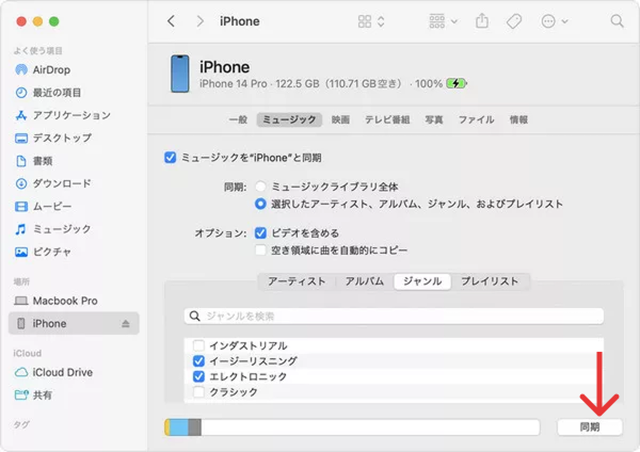
Task: Open アプリケーション in the sidebar
Action: click(63, 116)
